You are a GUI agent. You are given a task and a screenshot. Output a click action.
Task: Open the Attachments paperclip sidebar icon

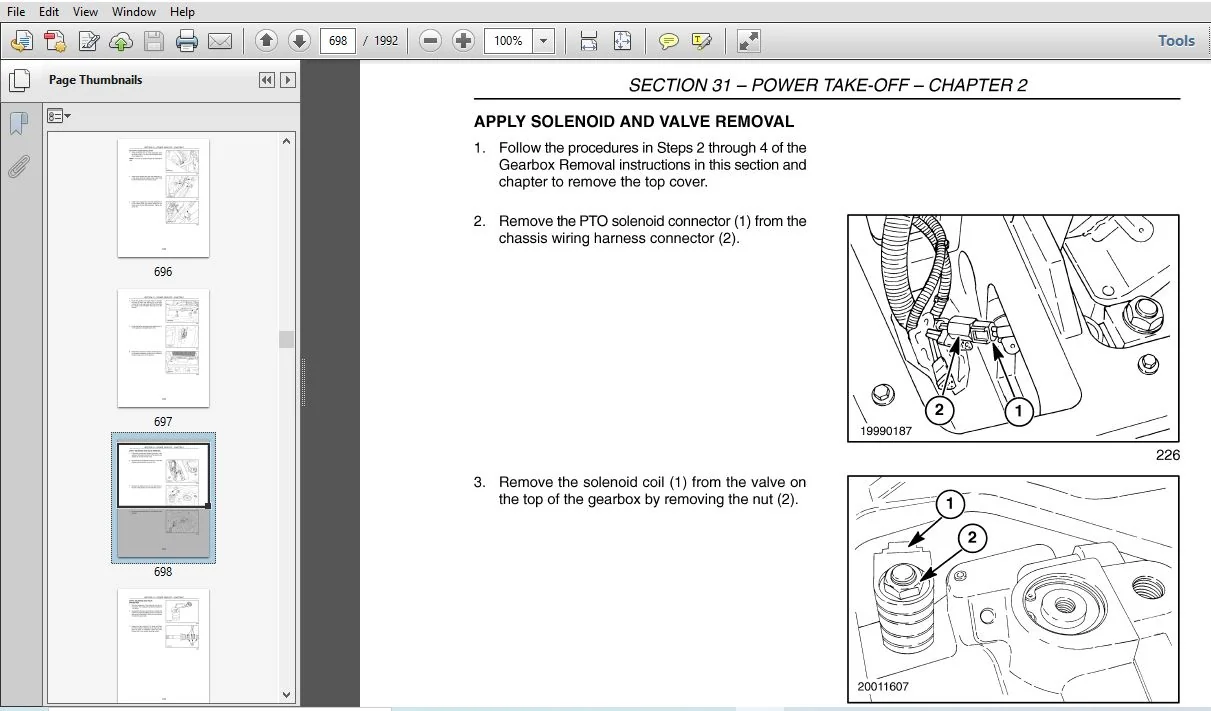[18, 166]
